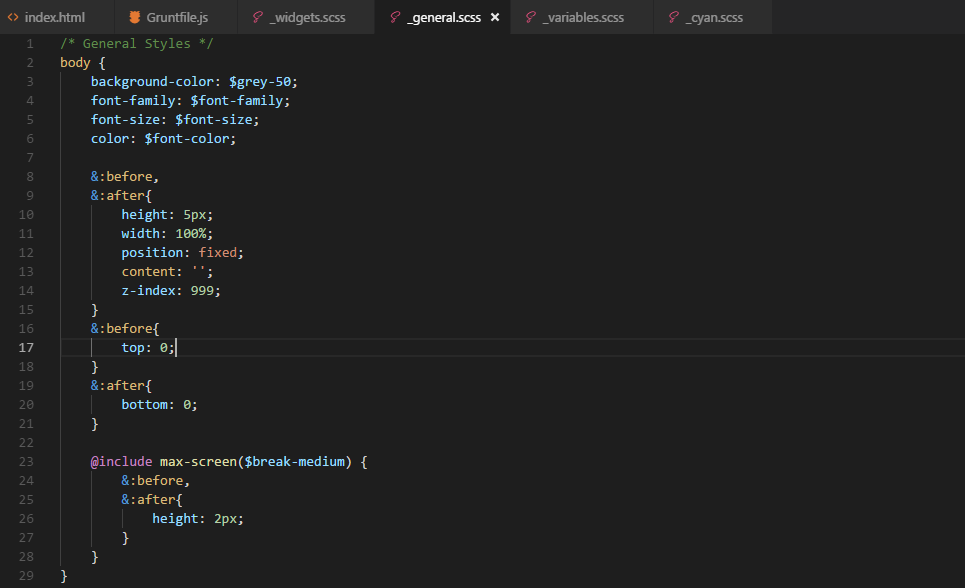Open the _variables.scss tab
The image size is (965, 588).
click(583, 18)
